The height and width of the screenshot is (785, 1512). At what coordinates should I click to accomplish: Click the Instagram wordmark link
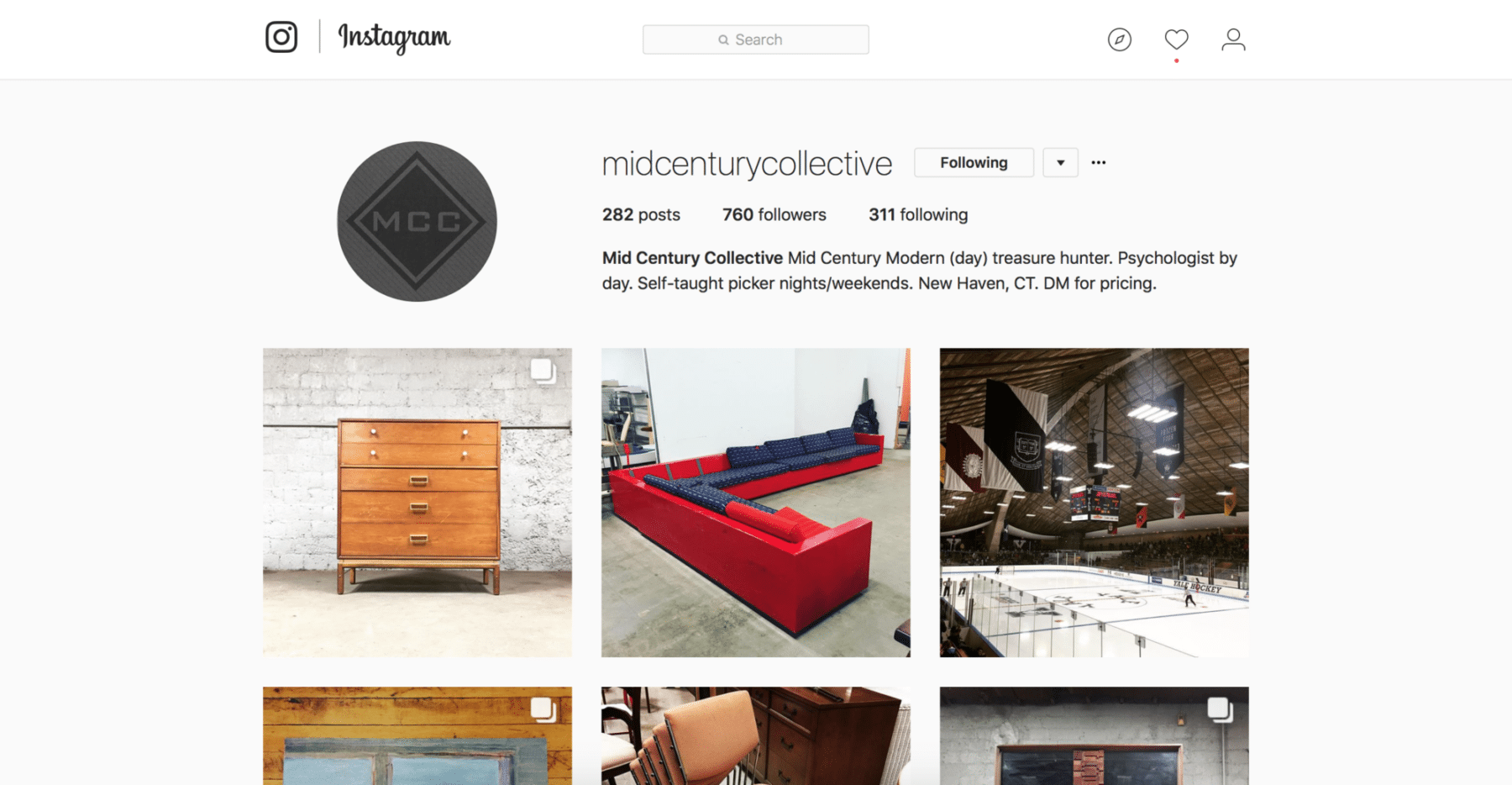[x=394, y=38]
